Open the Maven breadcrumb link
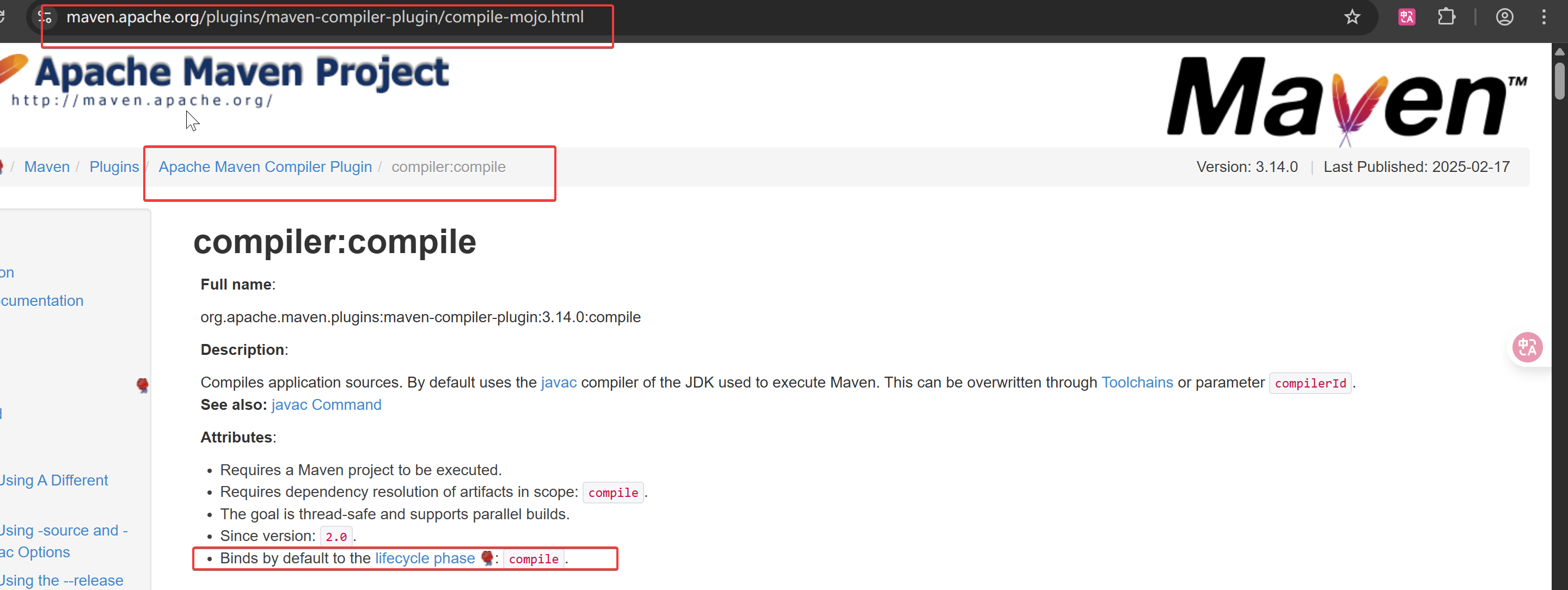The width and height of the screenshot is (1568, 590). [x=47, y=167]
